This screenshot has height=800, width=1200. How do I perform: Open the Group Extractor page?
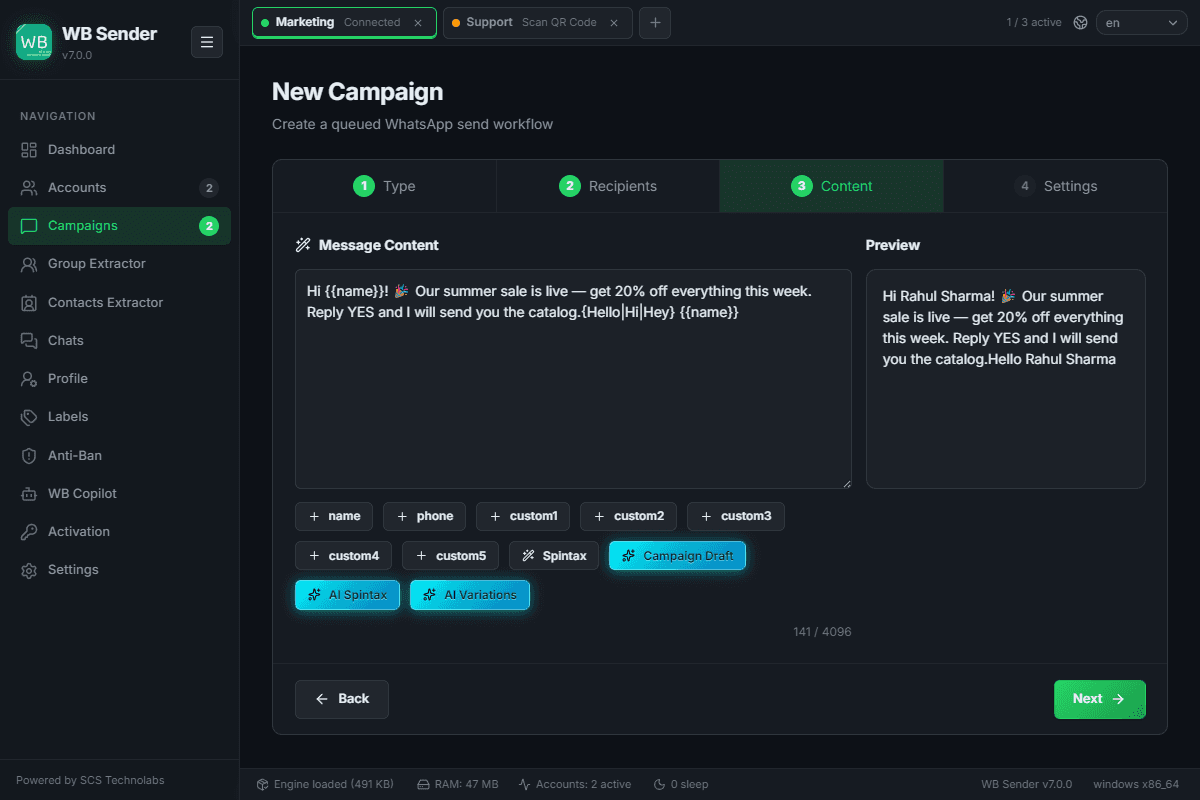pyautogui.click(x=119, y=264)
